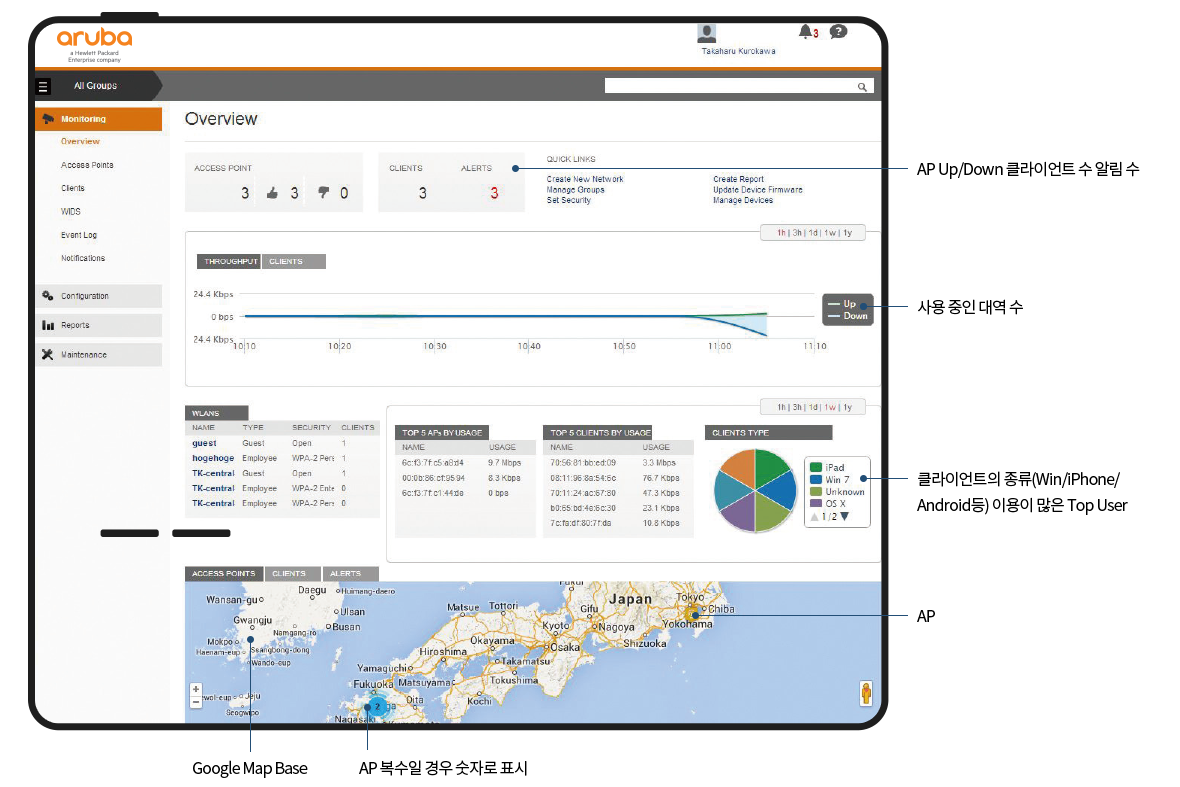Show previous page of client type legend

coord(814,517)
